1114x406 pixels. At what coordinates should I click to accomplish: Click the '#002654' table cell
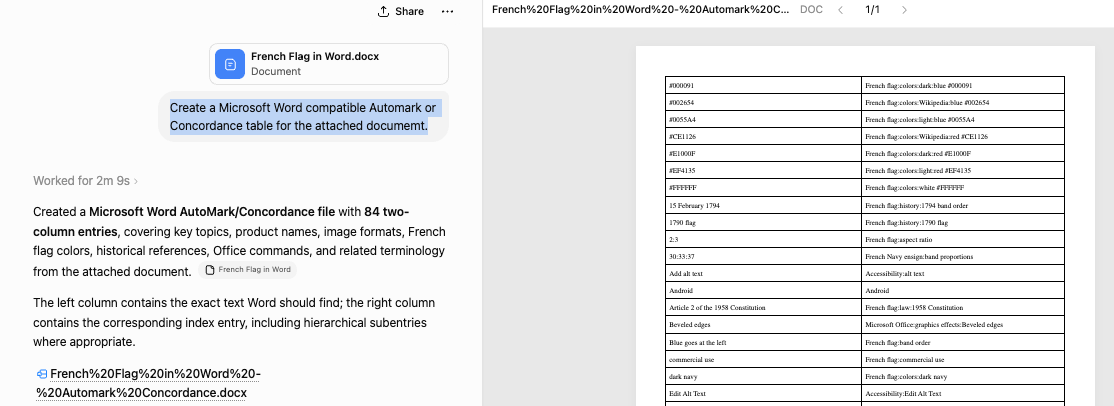coord(763,102)
